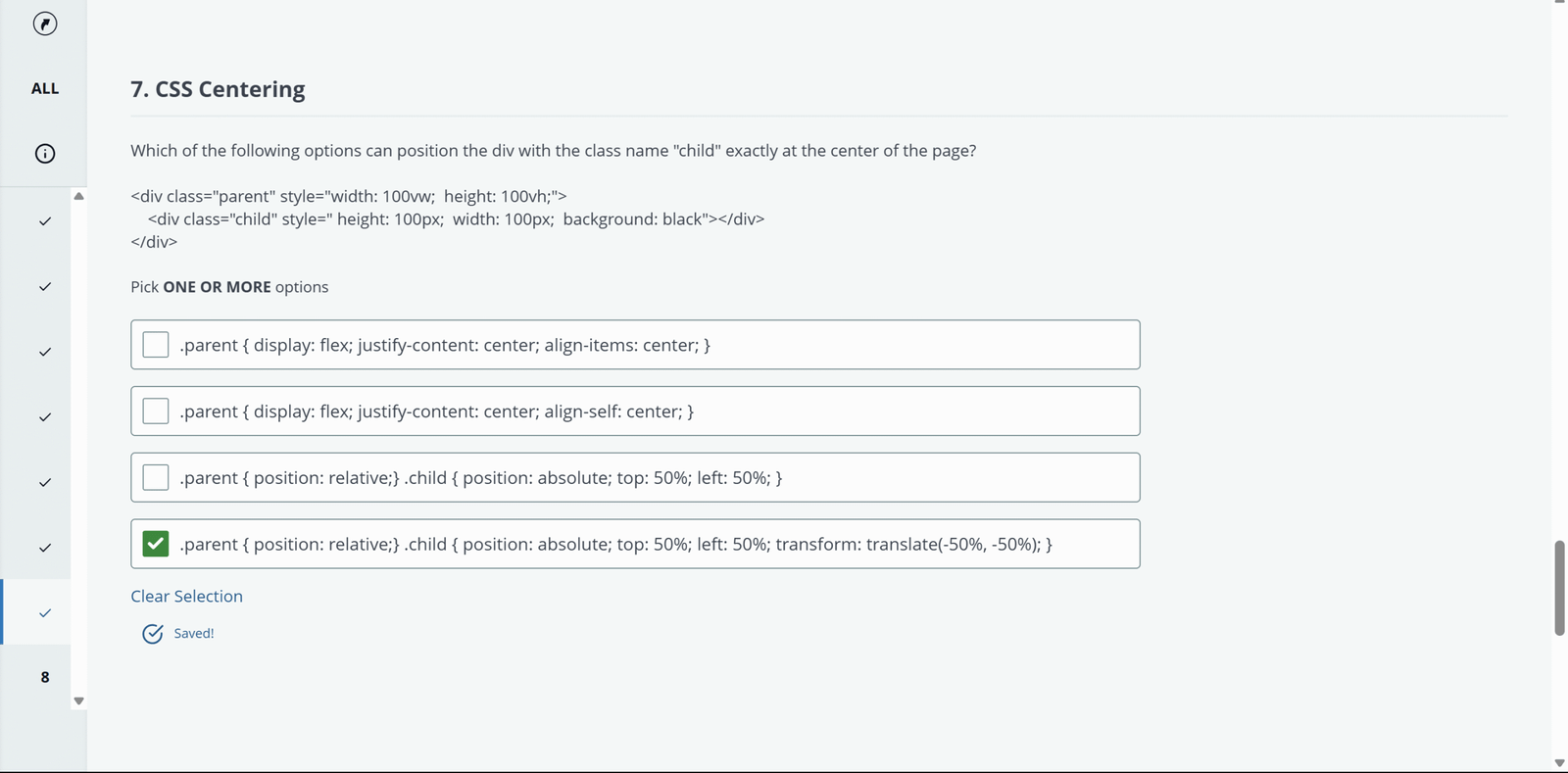Go to fourth checkmarked question in sidebar
The image size is (1568, 773).
click(x=45, y=417)
